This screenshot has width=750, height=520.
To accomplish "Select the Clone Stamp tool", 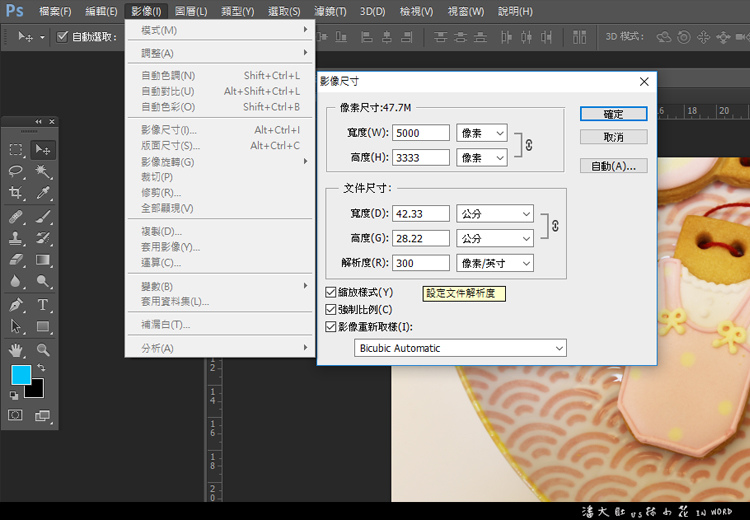I will 16,238.
